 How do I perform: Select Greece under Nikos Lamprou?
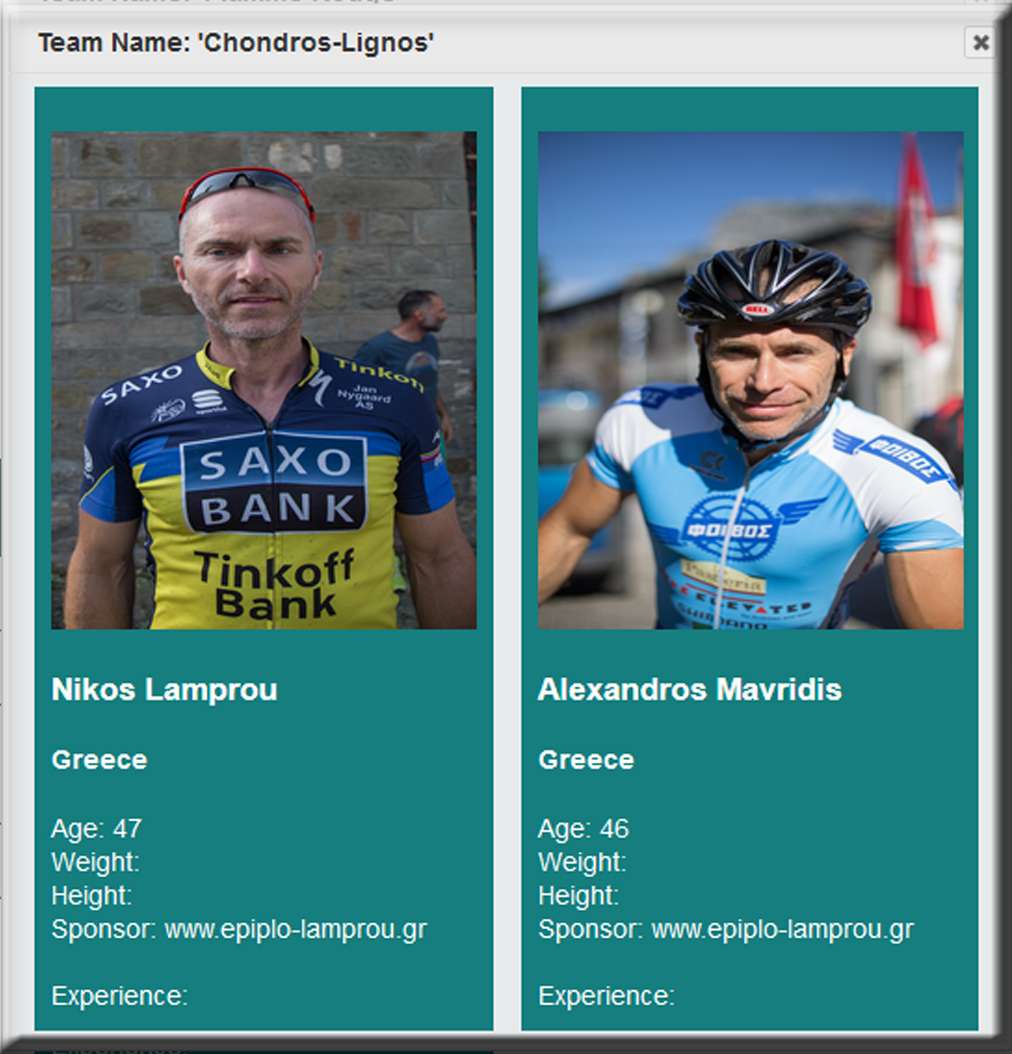99,760
